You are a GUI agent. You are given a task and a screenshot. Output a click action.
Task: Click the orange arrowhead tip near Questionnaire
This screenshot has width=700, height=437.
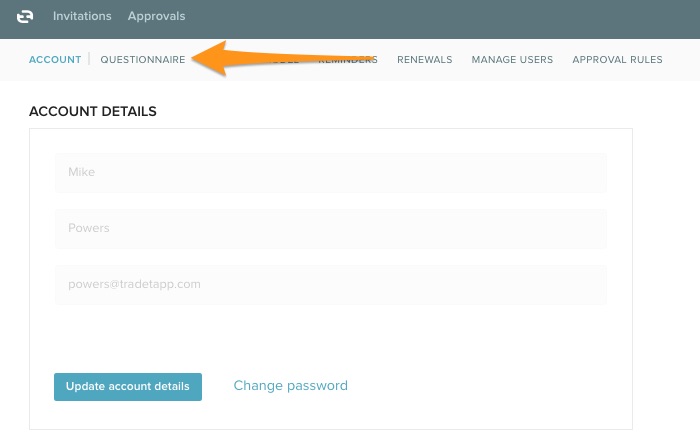tap(197, 59)
